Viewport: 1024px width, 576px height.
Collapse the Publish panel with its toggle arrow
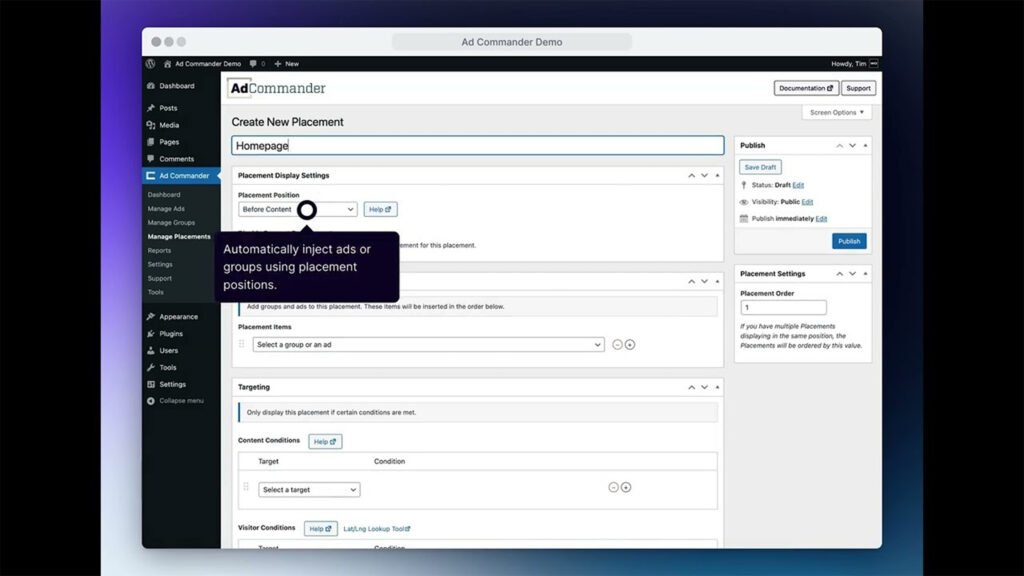(865, 145)
